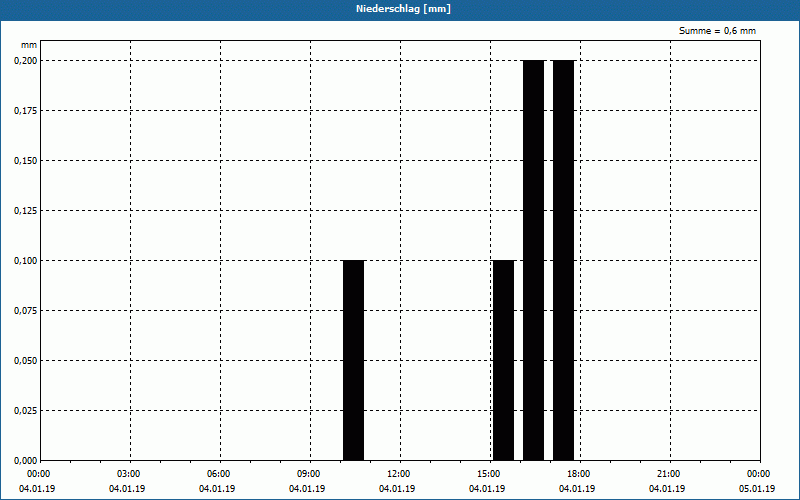This screenshot has height=500, width=800.
Task: Click the 0,000 y-axis label
Action: click(x=26, y=461)
